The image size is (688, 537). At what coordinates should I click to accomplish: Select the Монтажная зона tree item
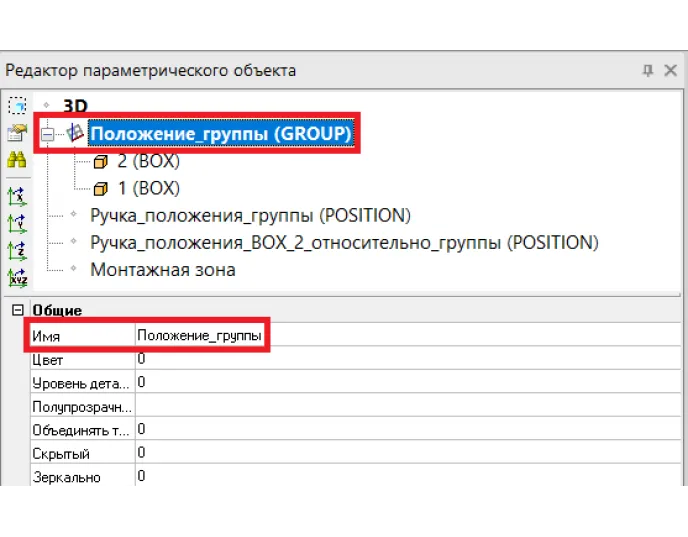163,270
